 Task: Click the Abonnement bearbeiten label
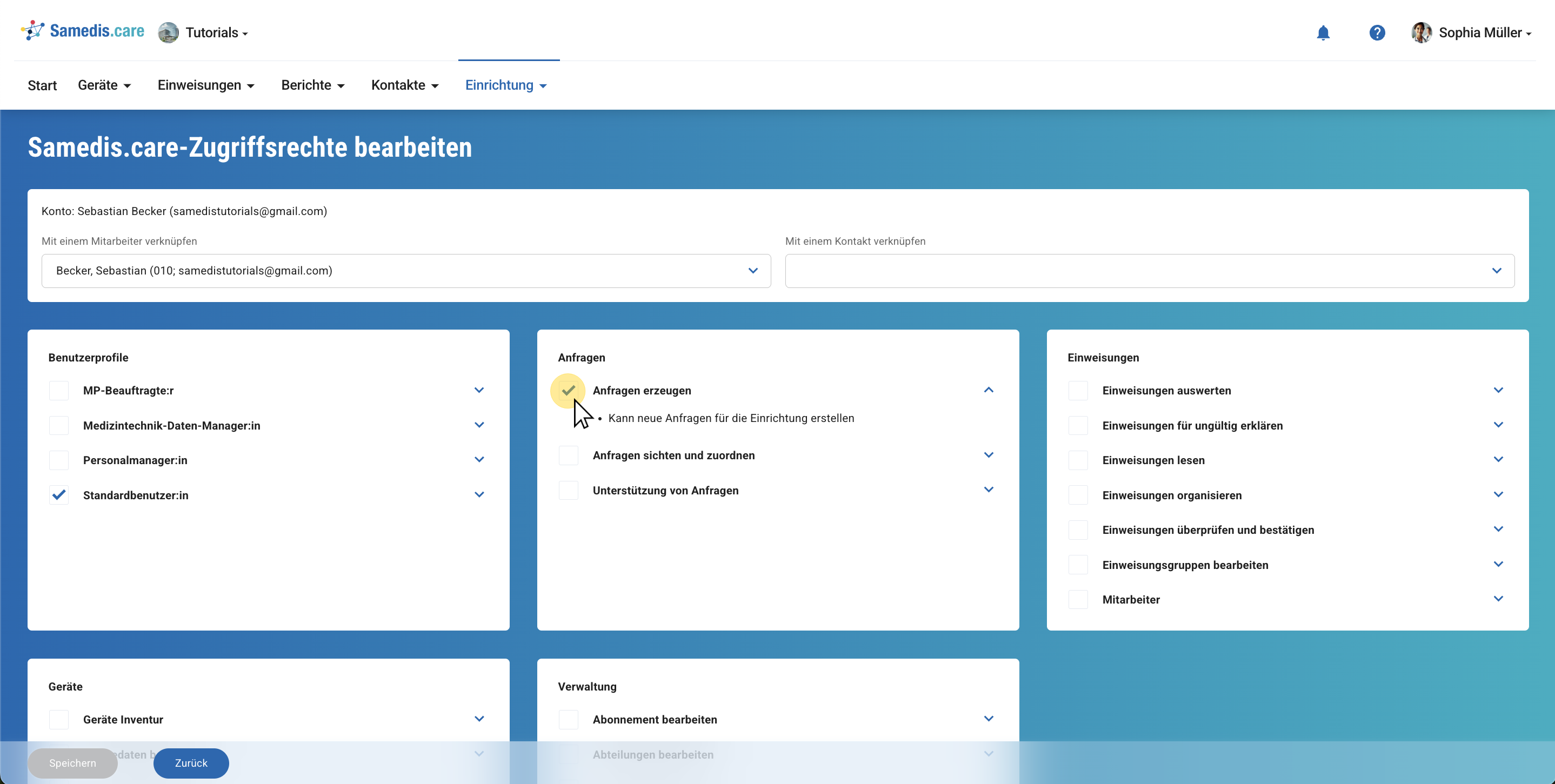655,719
